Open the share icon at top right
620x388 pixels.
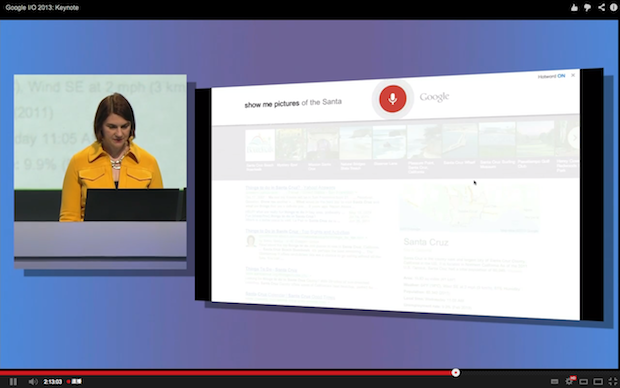[x=601, y=7]
